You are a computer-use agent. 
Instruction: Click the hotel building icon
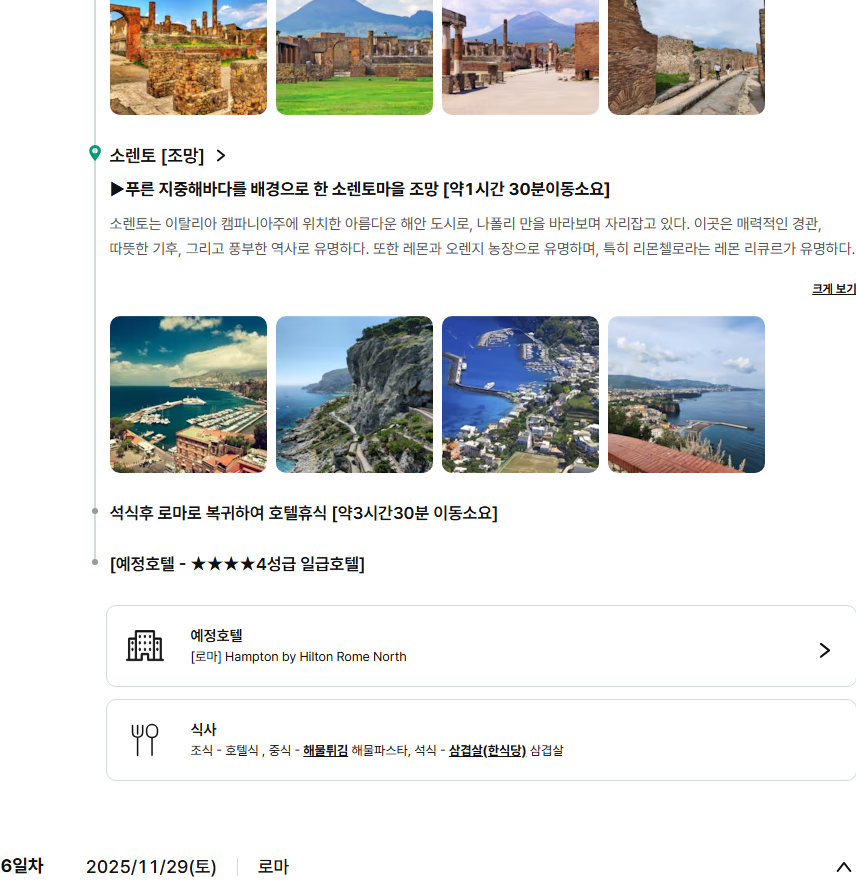point(145,646)
